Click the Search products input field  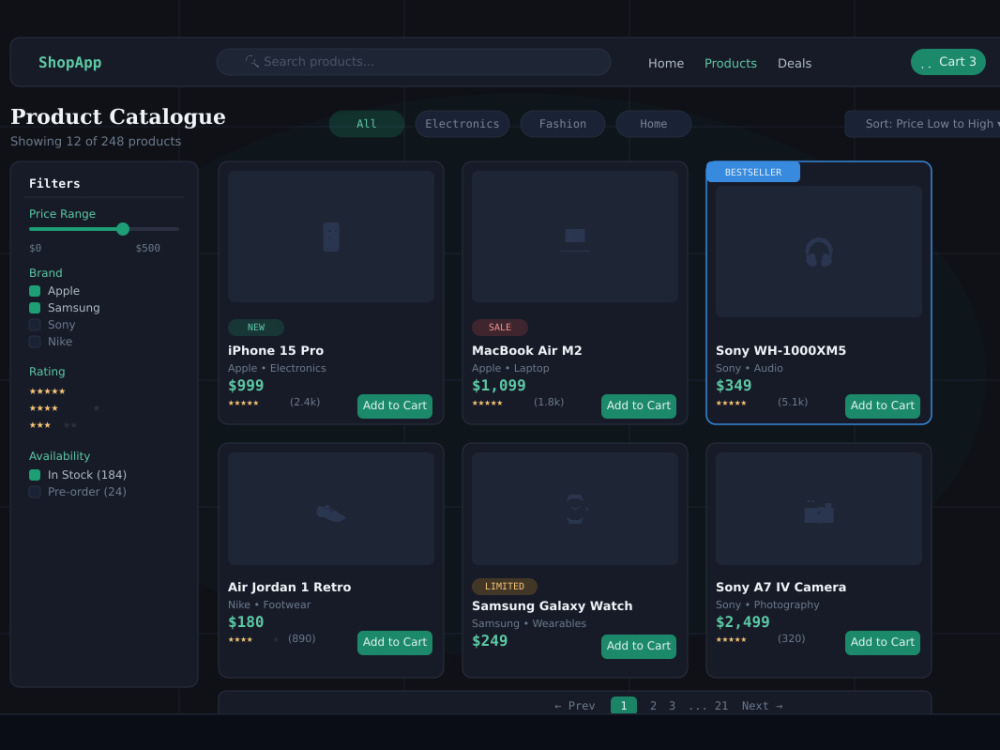(413, 62)
